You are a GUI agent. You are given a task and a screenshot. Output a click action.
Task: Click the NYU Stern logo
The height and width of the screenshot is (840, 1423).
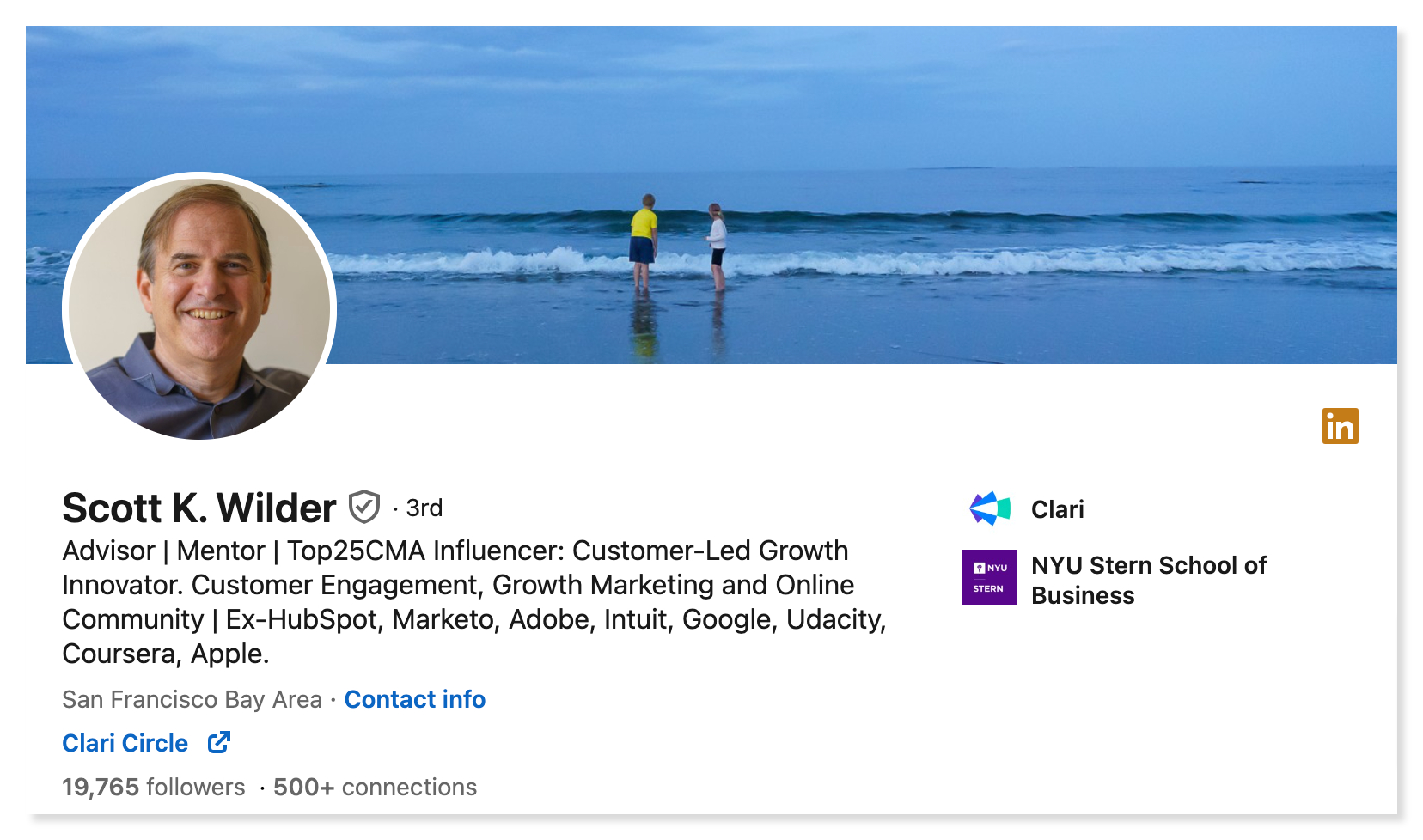(990, 577)
